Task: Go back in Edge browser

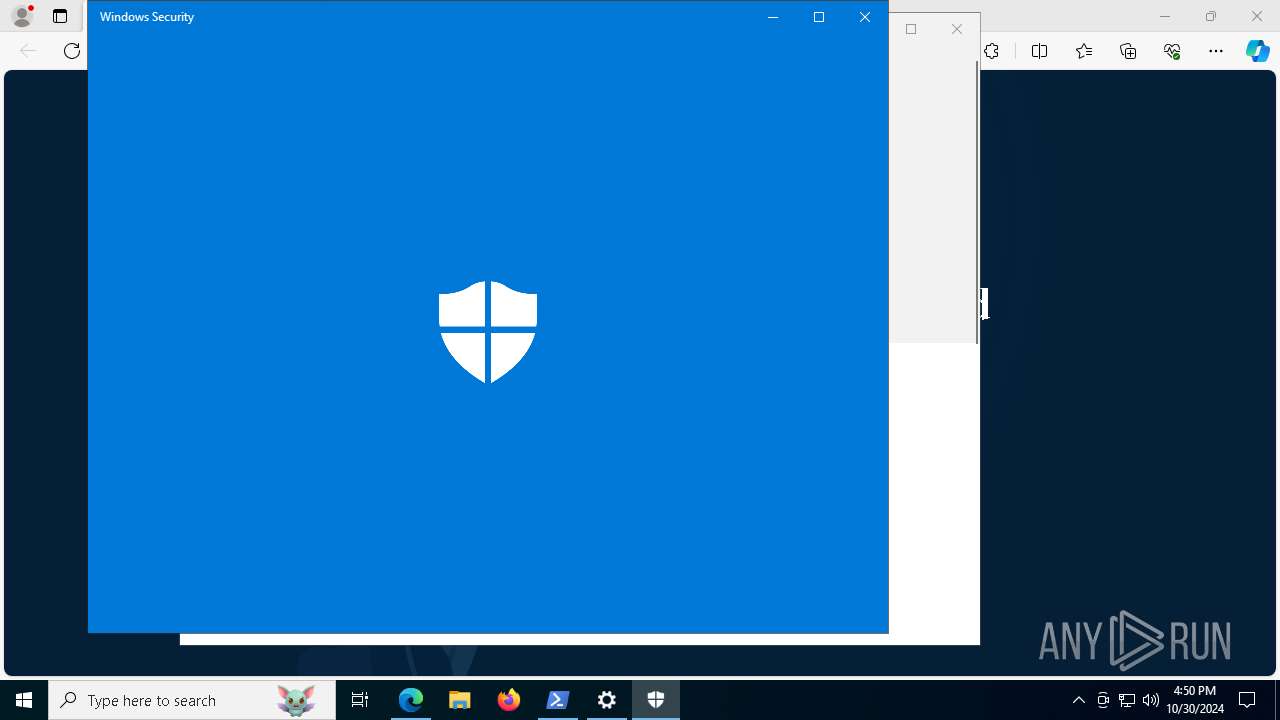Action: coord(28,51)
